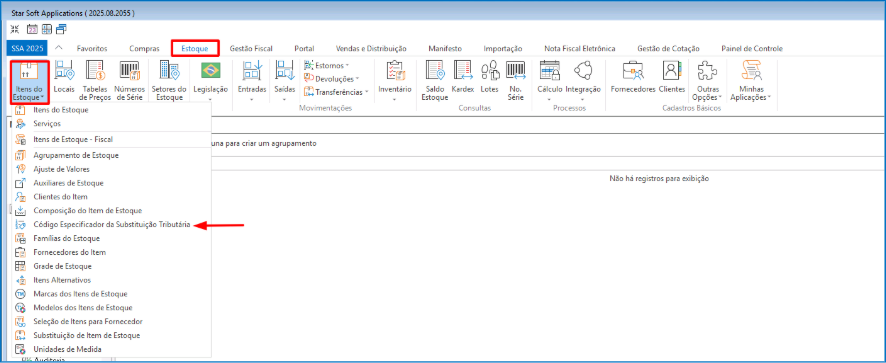This screenshot has height=363, width=886.
Task: Select Código Especificador da Substituição Tributária
Action: pos(112,224)
